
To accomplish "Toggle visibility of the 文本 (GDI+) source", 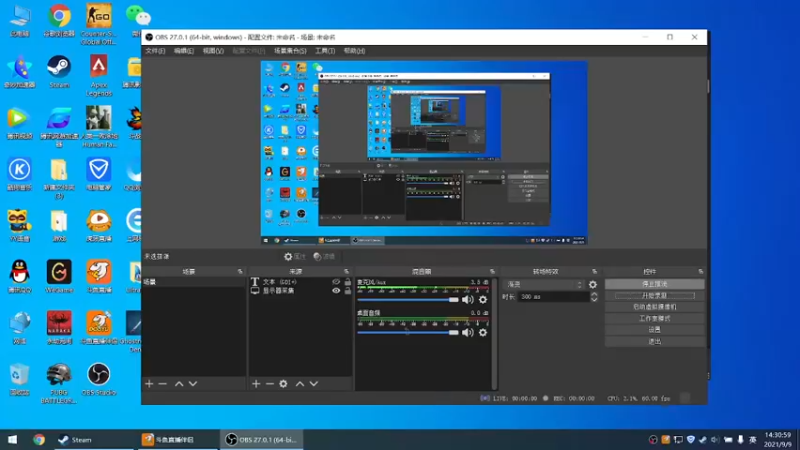I will click(336, 282).
